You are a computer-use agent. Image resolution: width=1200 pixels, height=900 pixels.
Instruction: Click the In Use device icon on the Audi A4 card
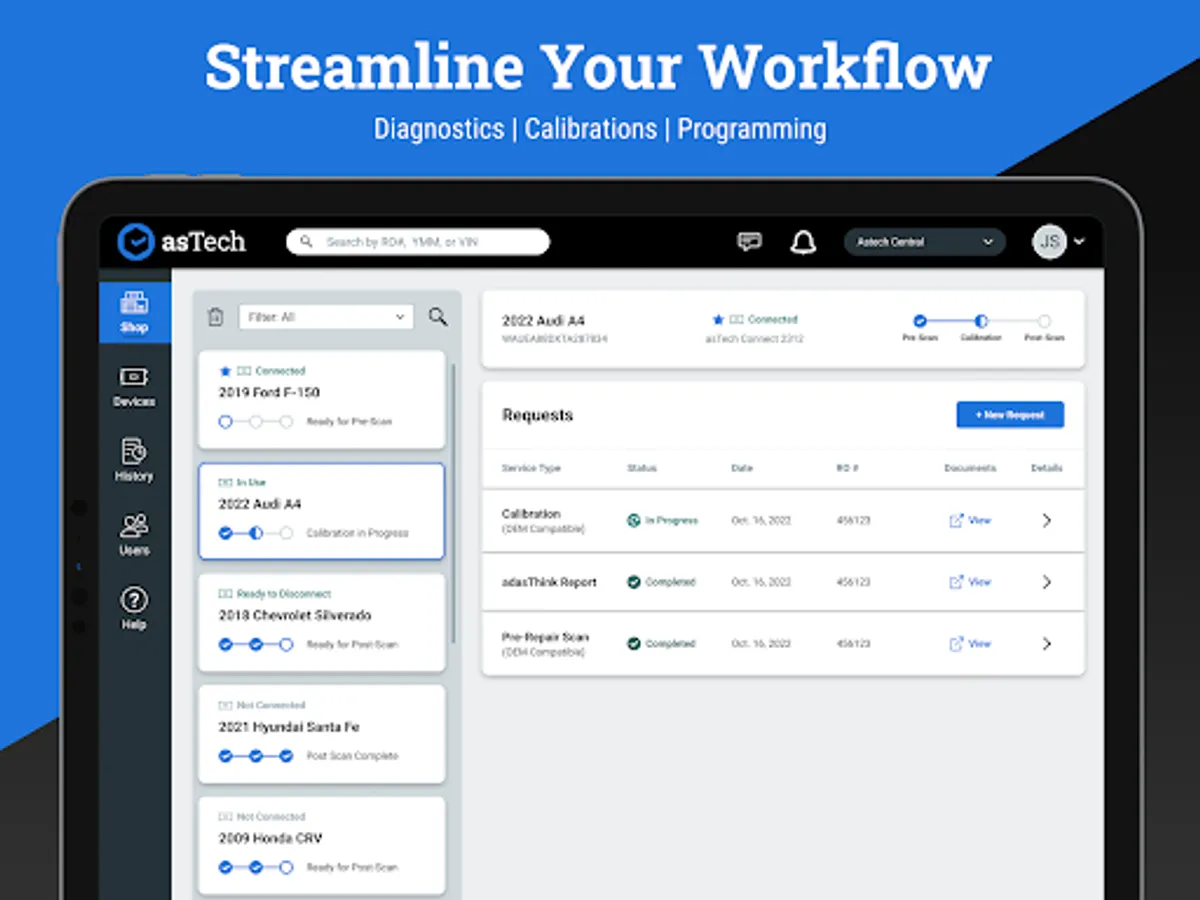tap(225, 482)
